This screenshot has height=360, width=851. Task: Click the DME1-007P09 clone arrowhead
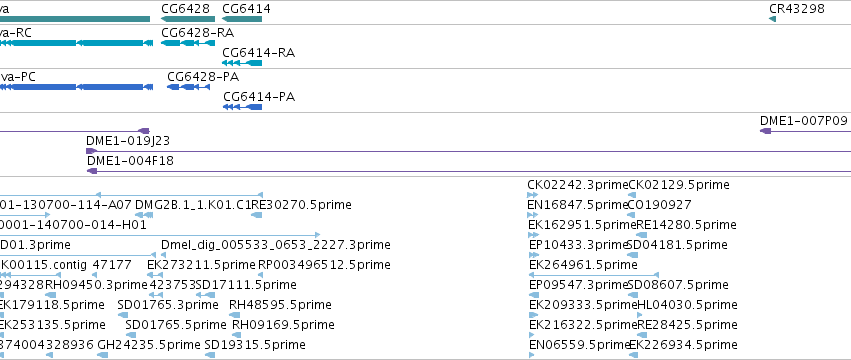click(x=766, y=131)
